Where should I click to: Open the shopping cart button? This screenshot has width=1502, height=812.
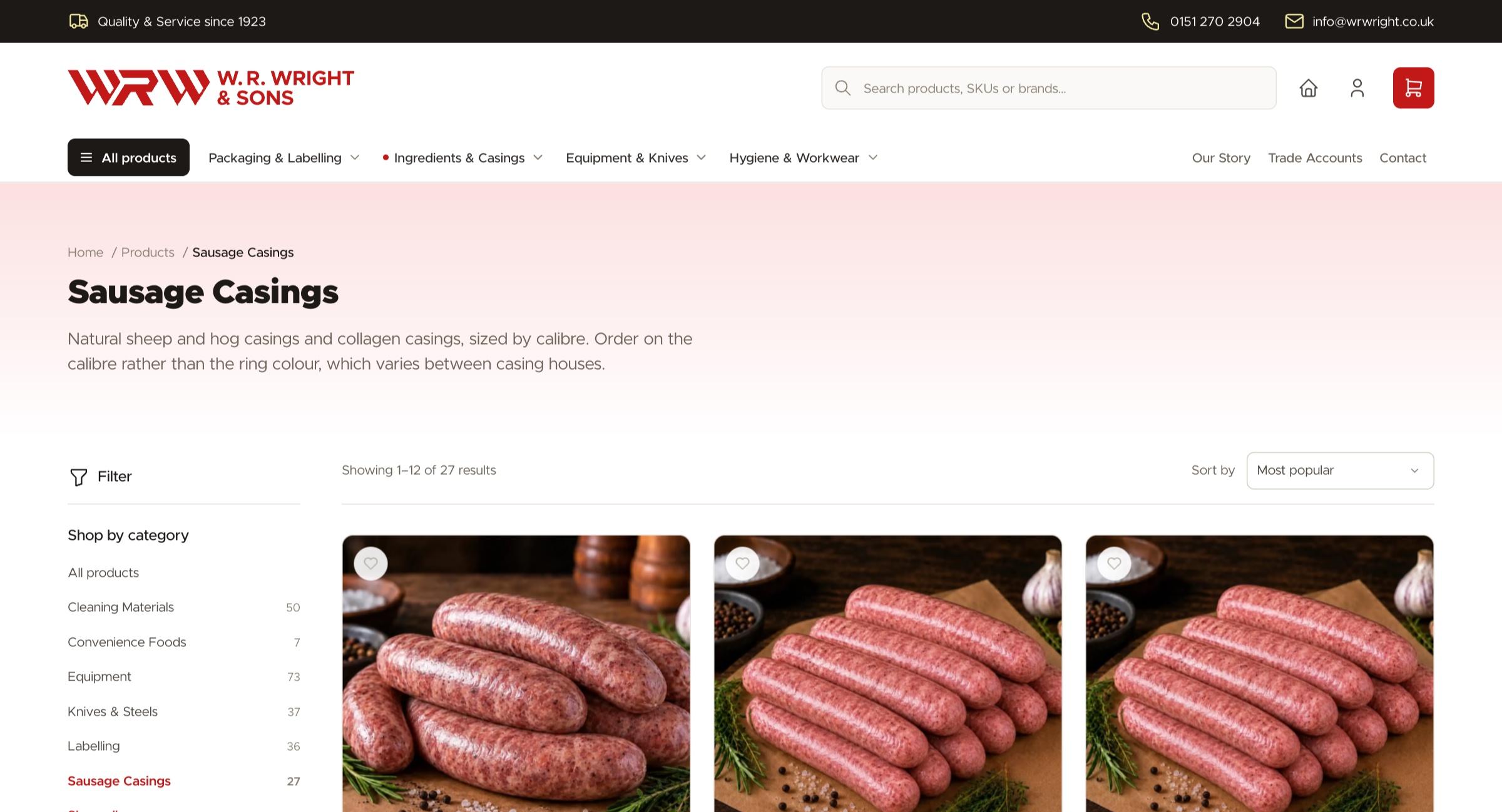[1413, 88]
